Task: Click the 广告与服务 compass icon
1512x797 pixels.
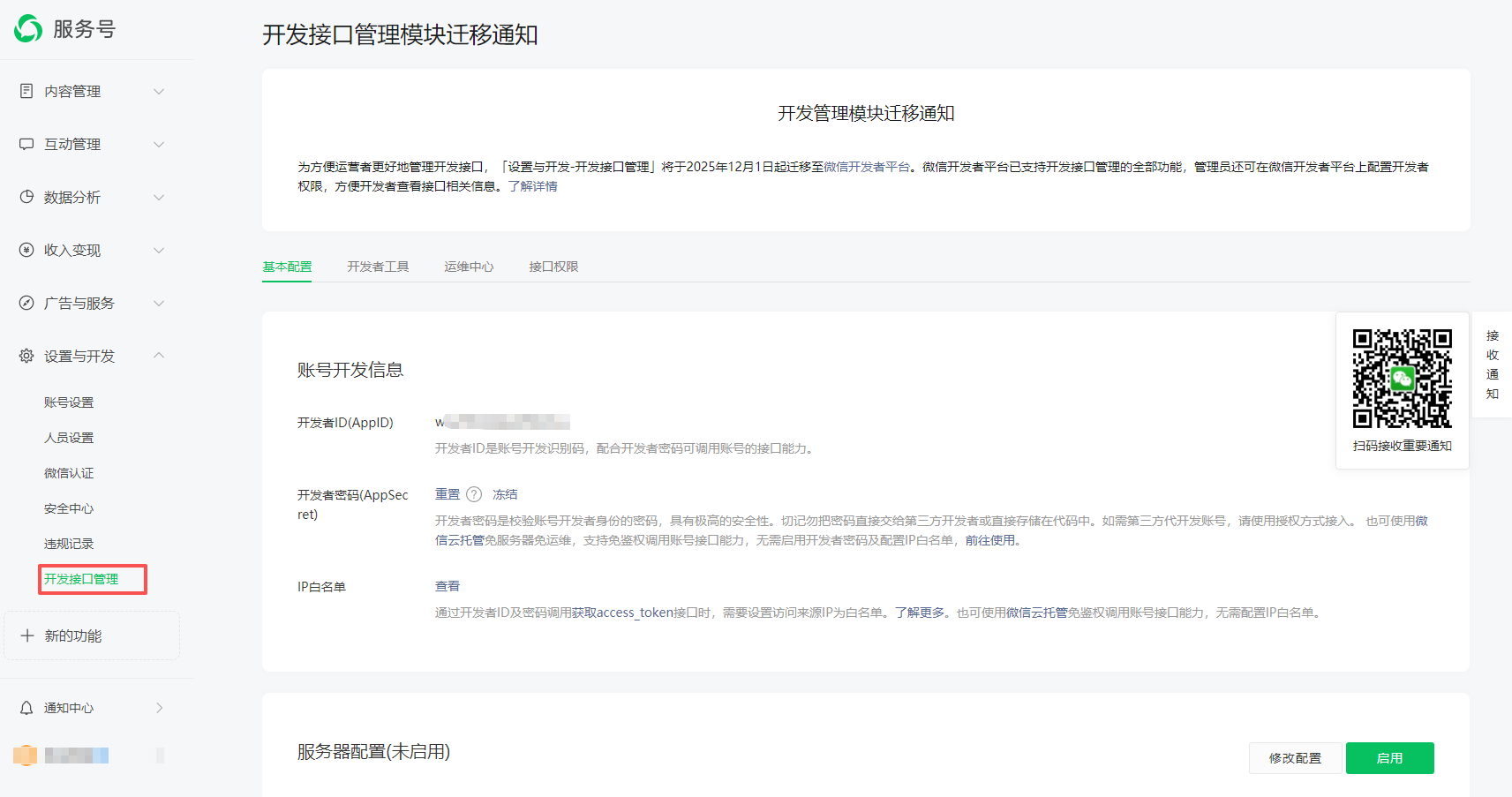Action: pos(26,303)
